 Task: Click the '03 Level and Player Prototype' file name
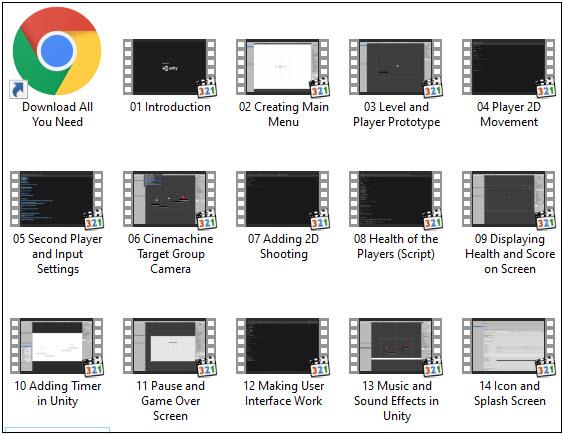396,115
